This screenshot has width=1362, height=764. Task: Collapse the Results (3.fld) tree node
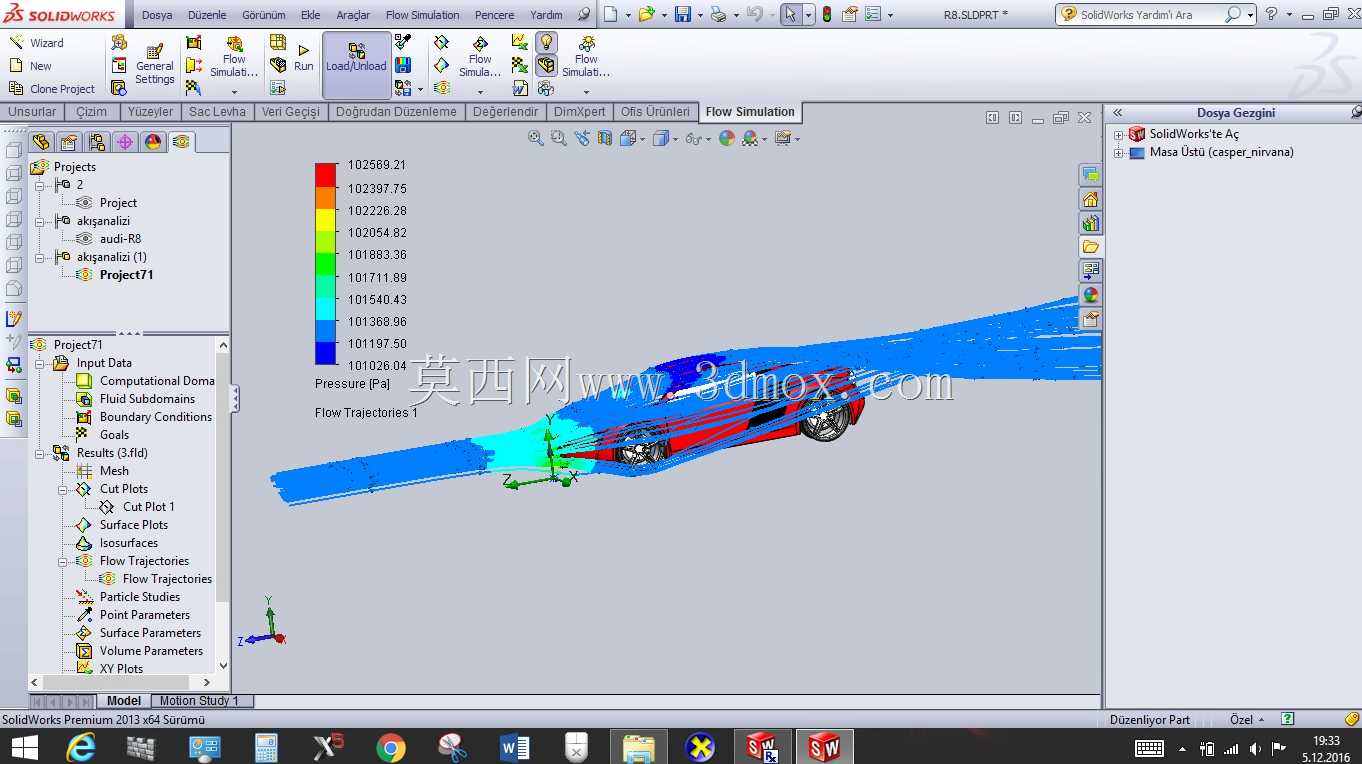click(41, 453)
